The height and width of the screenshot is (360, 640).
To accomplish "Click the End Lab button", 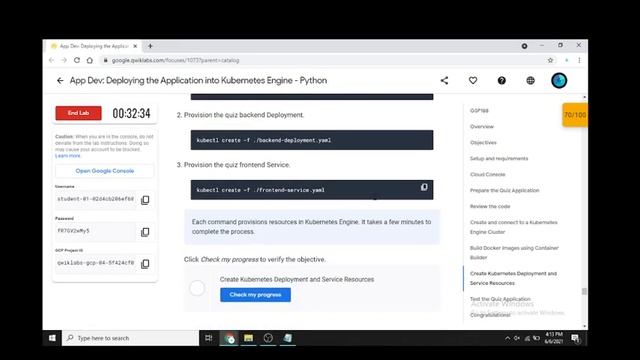I will point(78,113).
